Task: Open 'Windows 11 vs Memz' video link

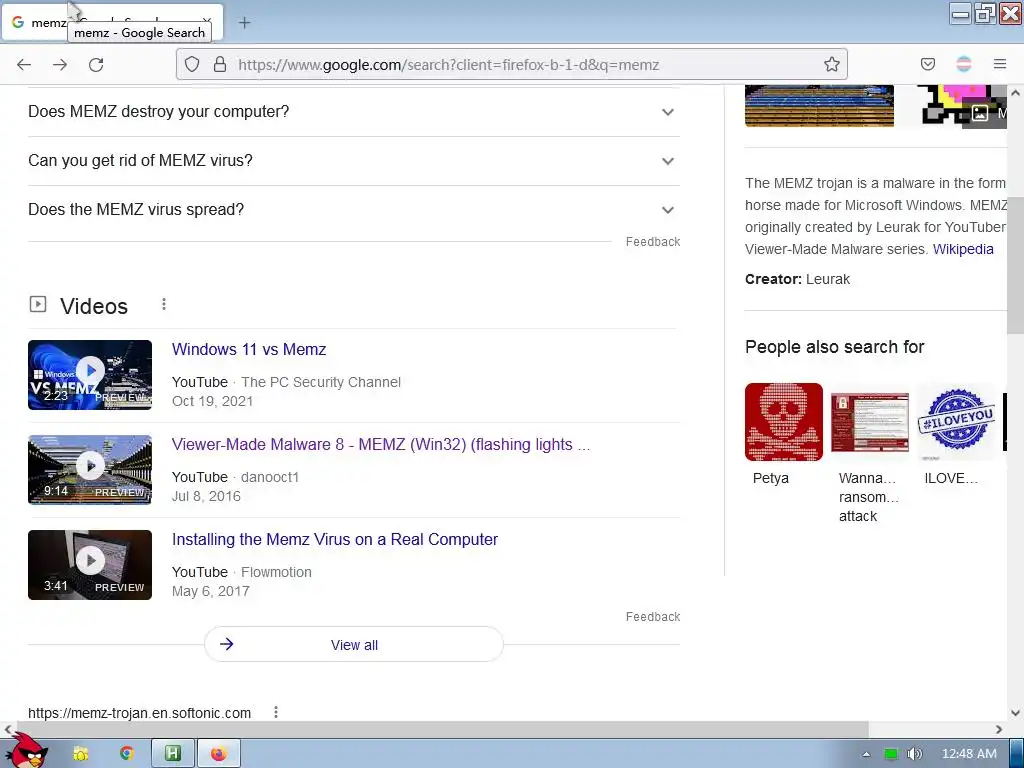Action: (249, 349)
